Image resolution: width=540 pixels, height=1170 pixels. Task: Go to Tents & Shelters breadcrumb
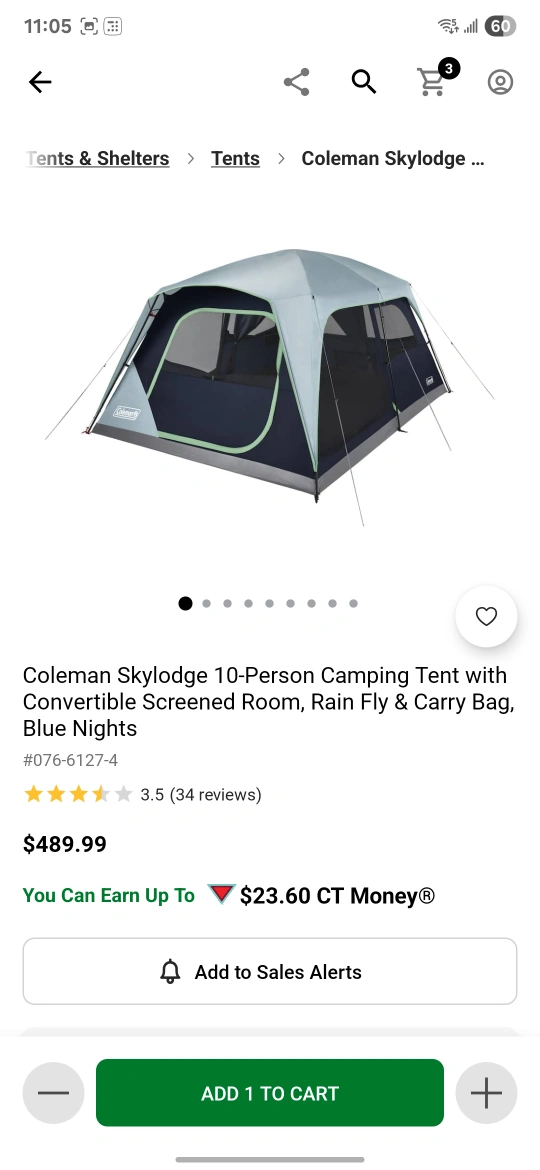(x=97, y=158)
